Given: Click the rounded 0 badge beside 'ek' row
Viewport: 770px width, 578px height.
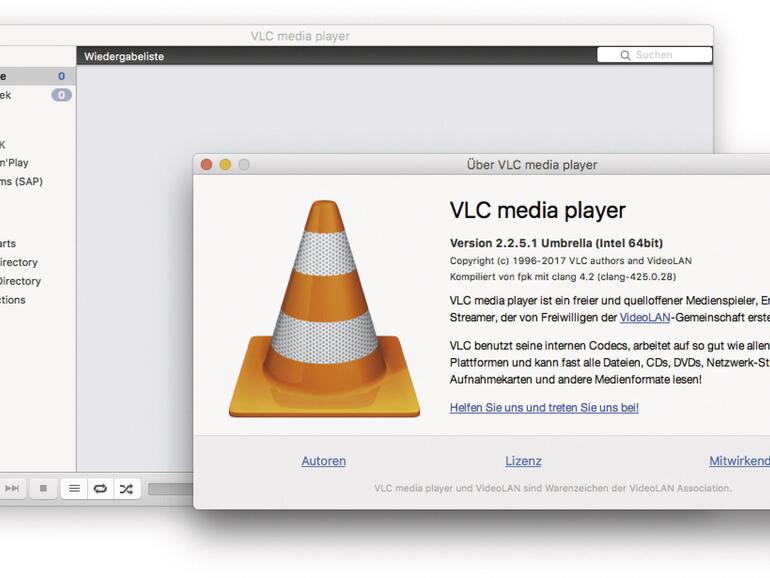Looking at the screenshot, I should click(61, 95).
